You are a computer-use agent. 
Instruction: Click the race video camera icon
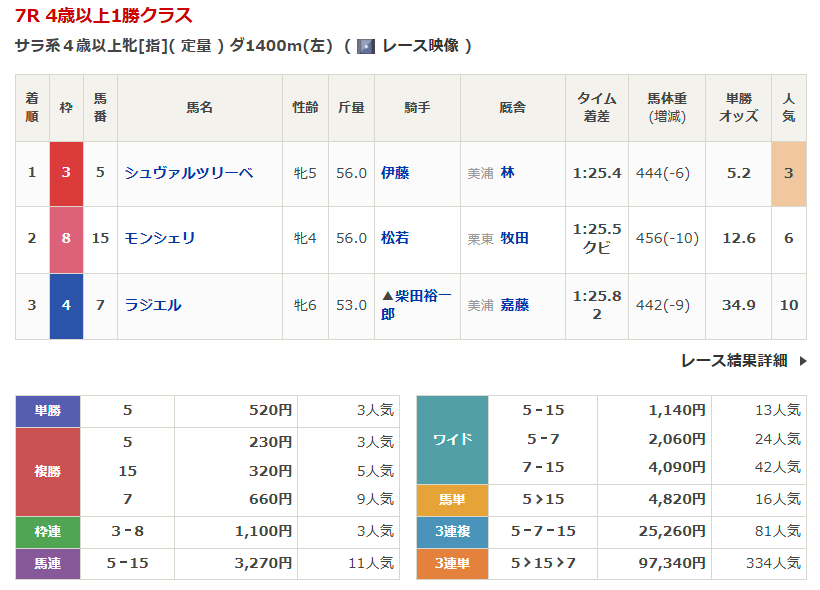[366, 46]
